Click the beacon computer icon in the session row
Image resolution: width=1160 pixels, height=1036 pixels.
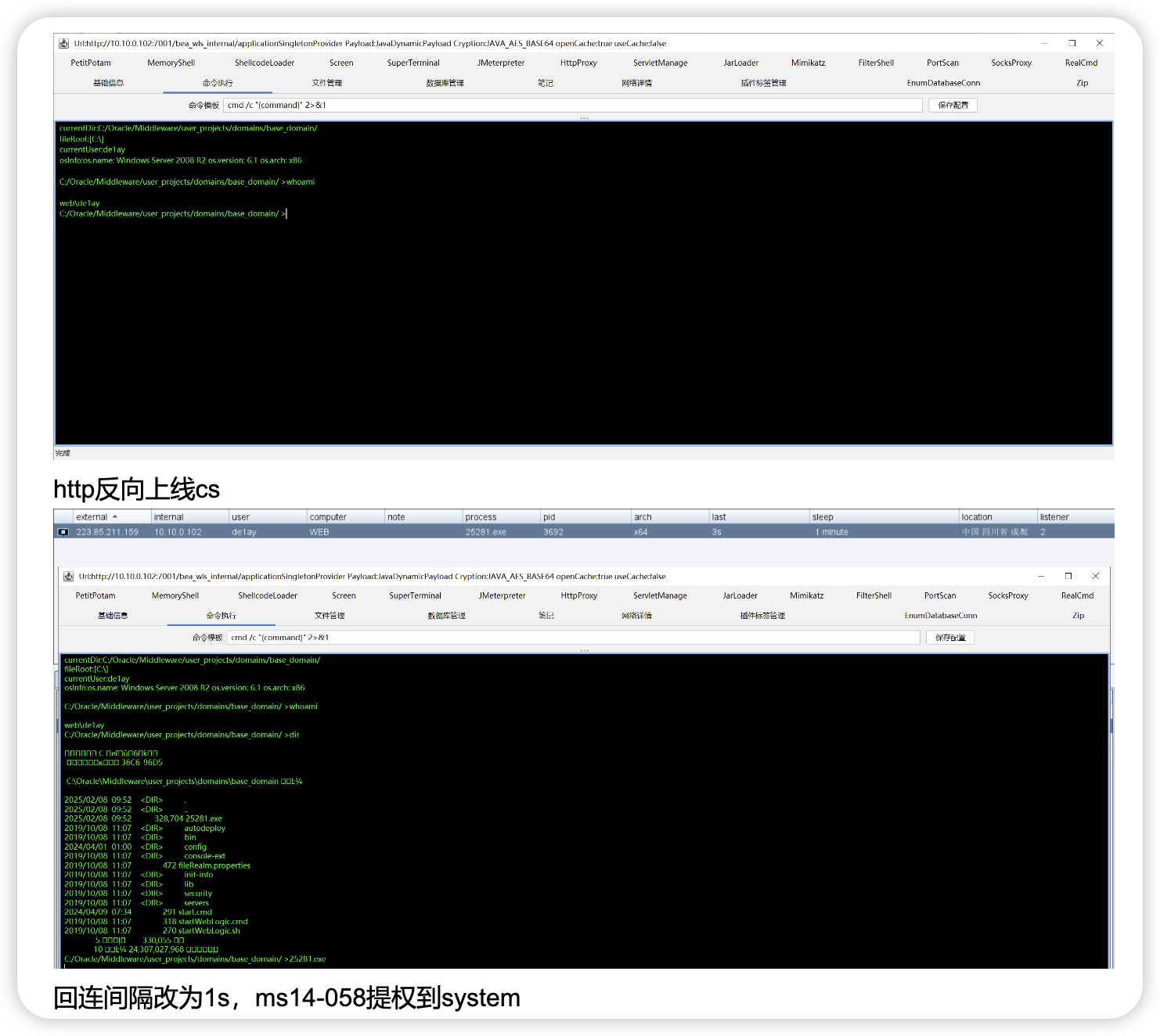tap(63, 532)
